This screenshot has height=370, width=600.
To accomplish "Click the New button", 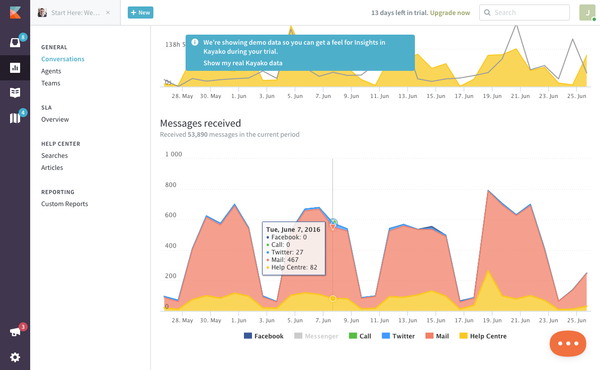I will 140,13.
